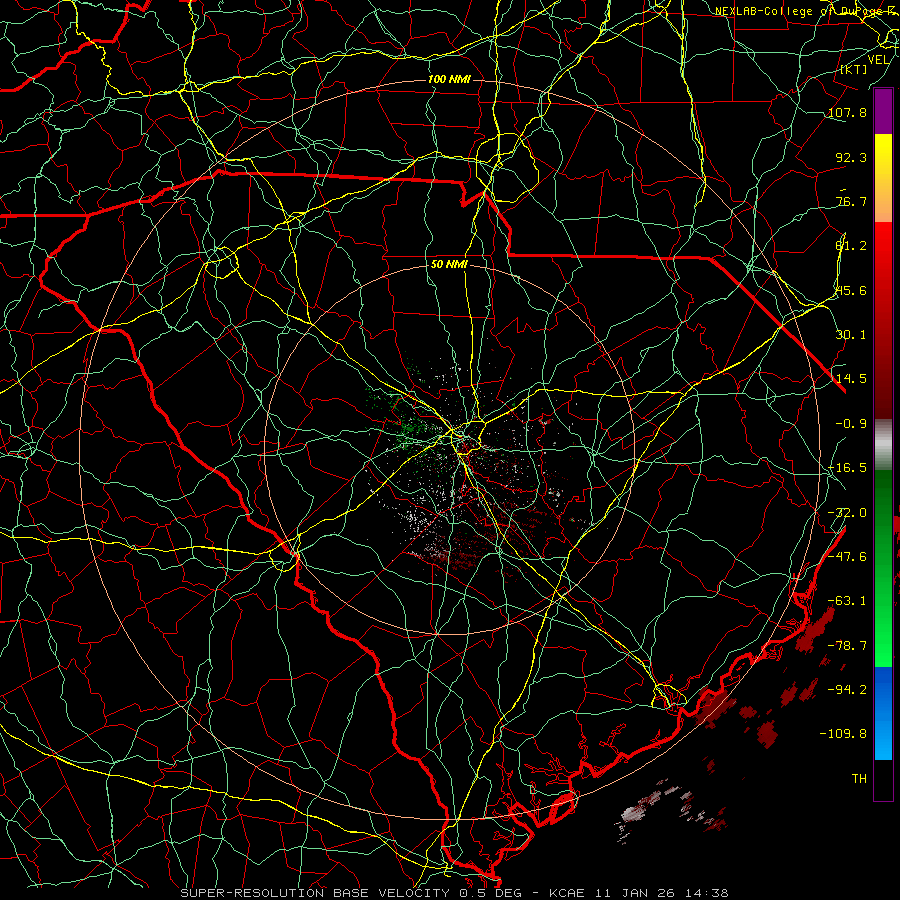Screen dimensions: 900x900
Task: Click the VEL legend title
Action: (878, 60)
